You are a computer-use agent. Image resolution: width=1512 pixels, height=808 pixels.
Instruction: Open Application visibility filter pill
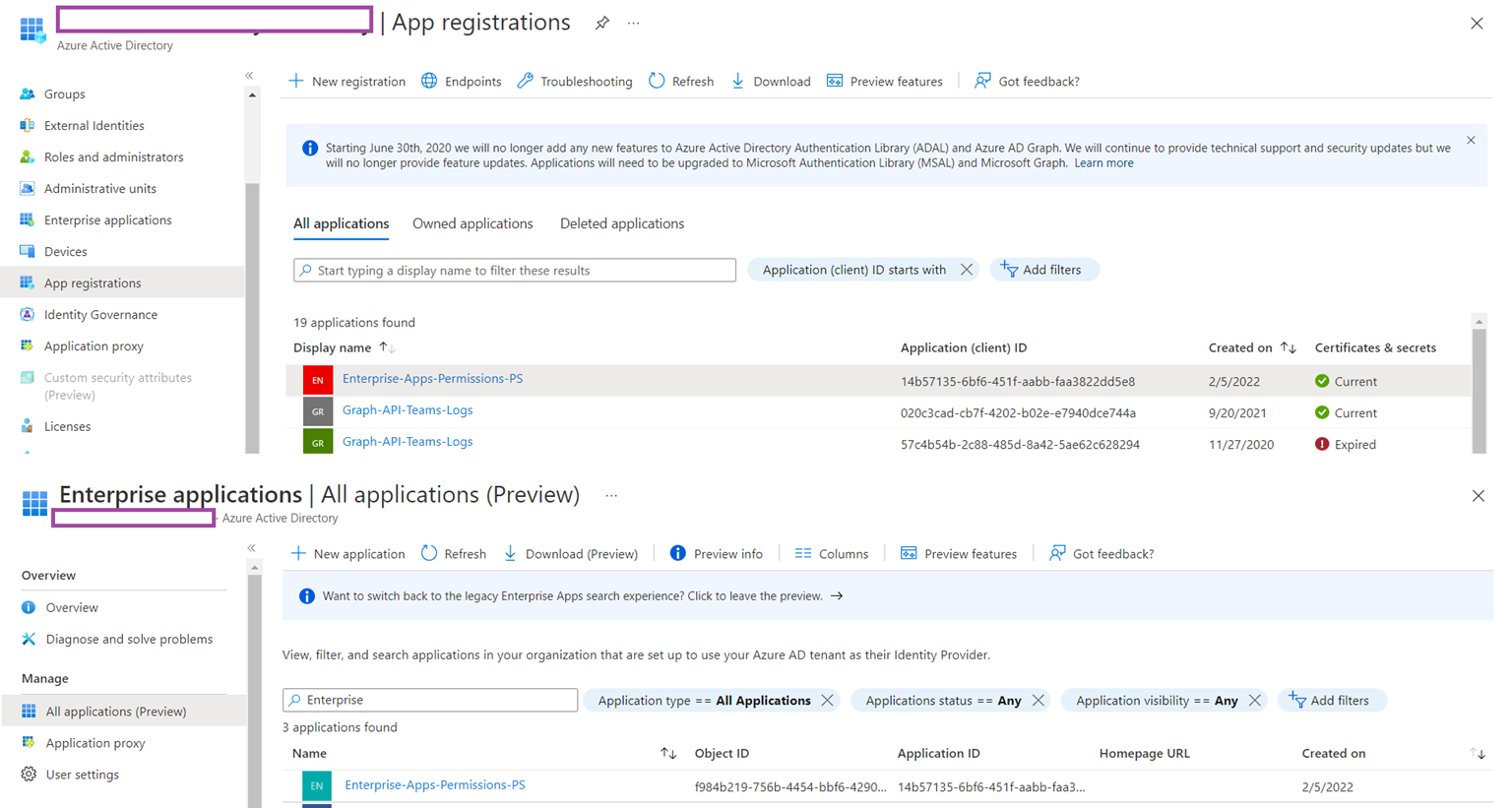point(1157,700)
